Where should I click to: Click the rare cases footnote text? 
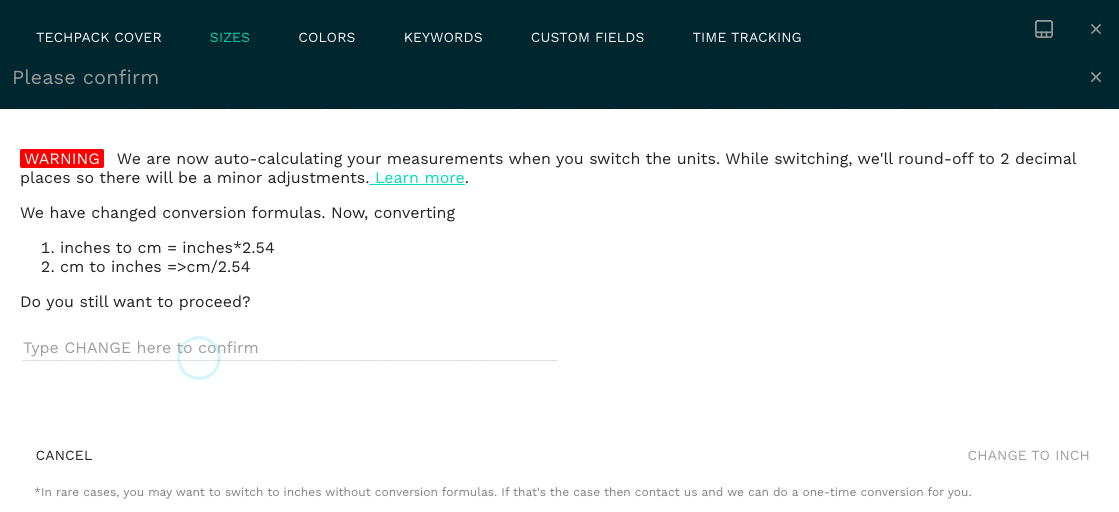(503, 492)
